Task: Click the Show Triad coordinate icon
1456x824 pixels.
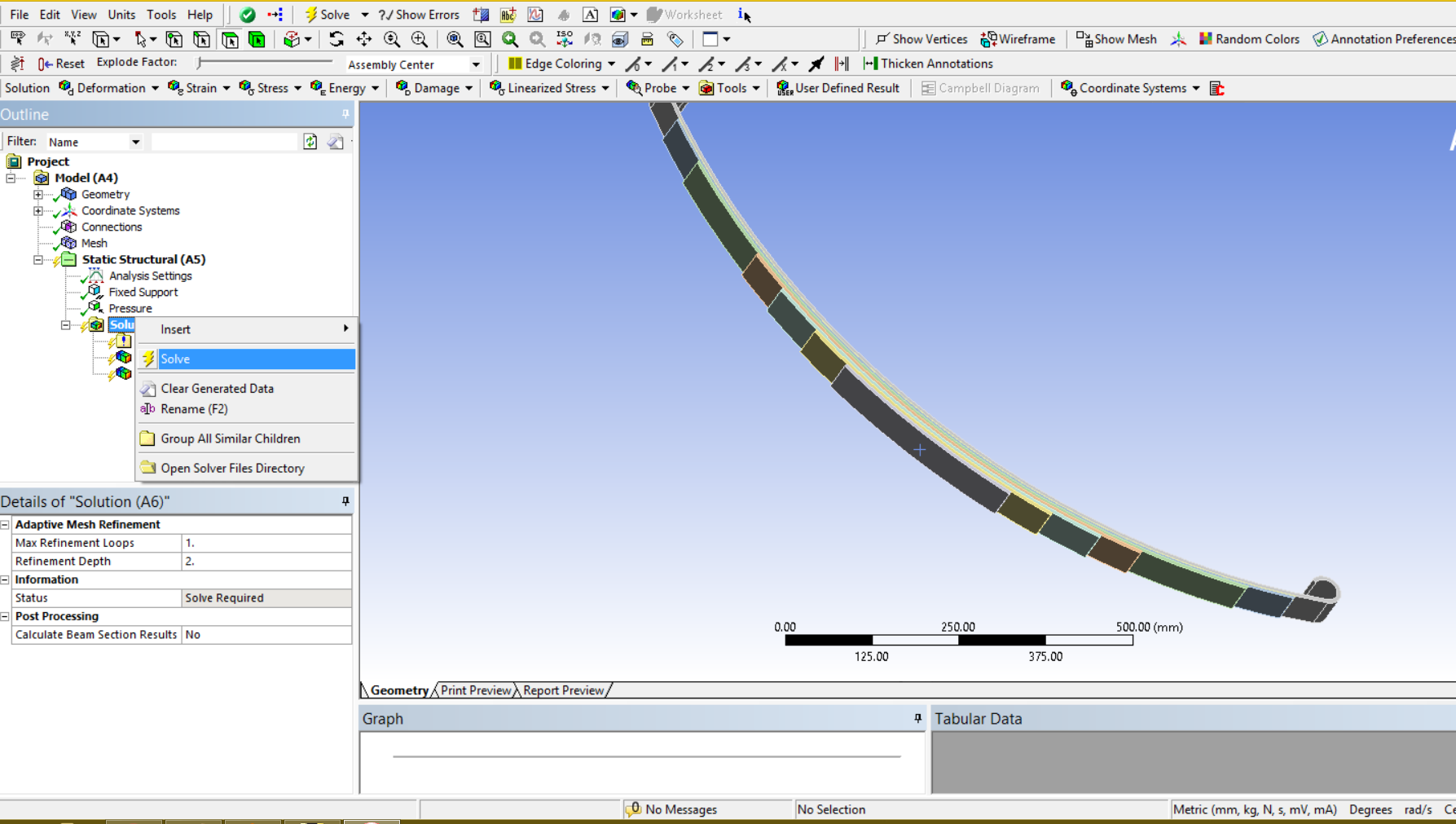Action: [x=1178, y=39]
